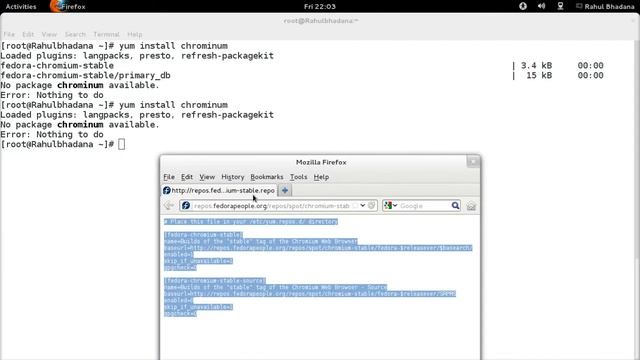The height and width of the screenshot is (360, 640).
Task: Open Firefox History menu
Action: coord(233,177)
